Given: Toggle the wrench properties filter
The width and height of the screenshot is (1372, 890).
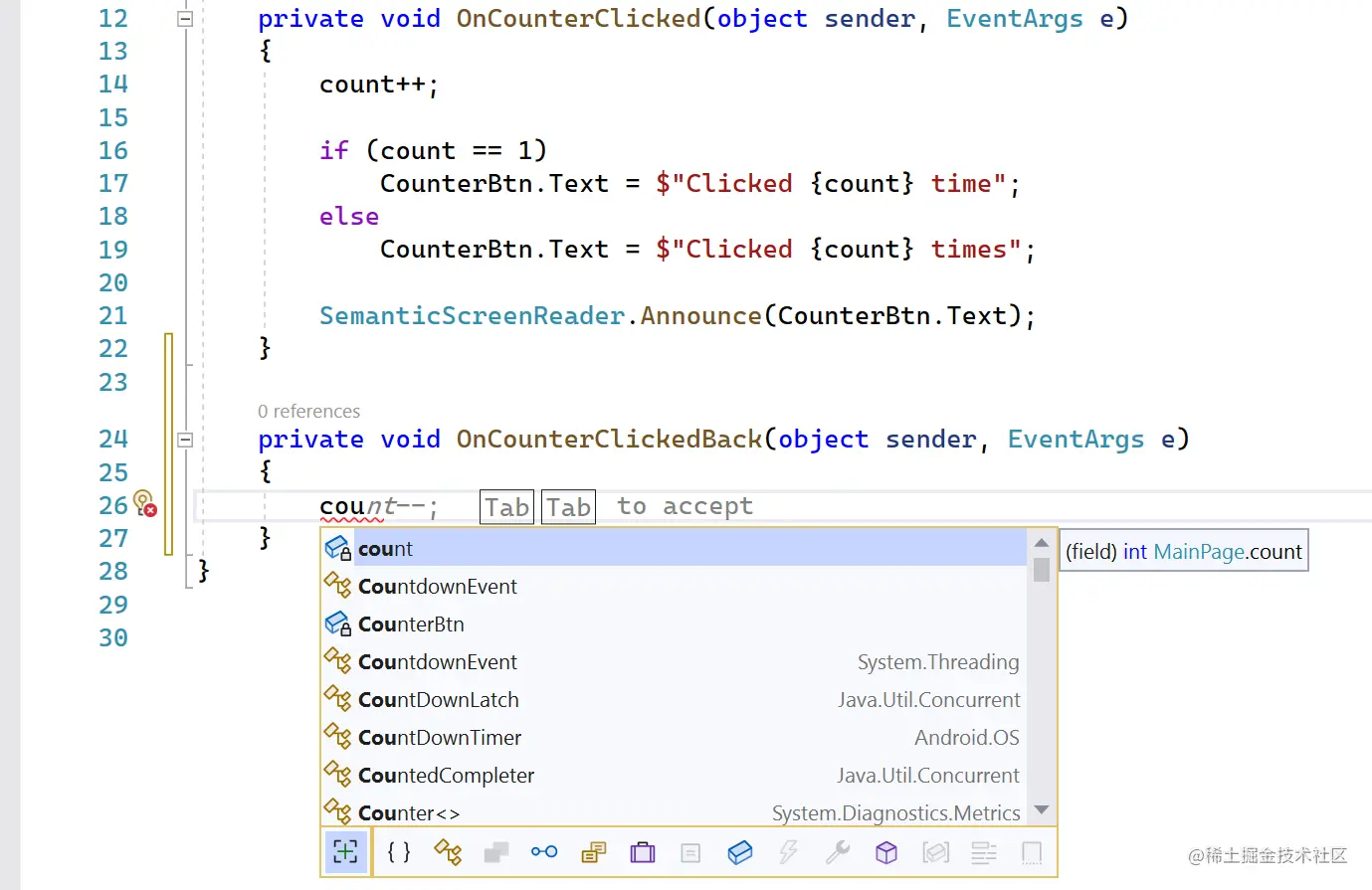Looking at the screenshot, I should pos(838,852).
